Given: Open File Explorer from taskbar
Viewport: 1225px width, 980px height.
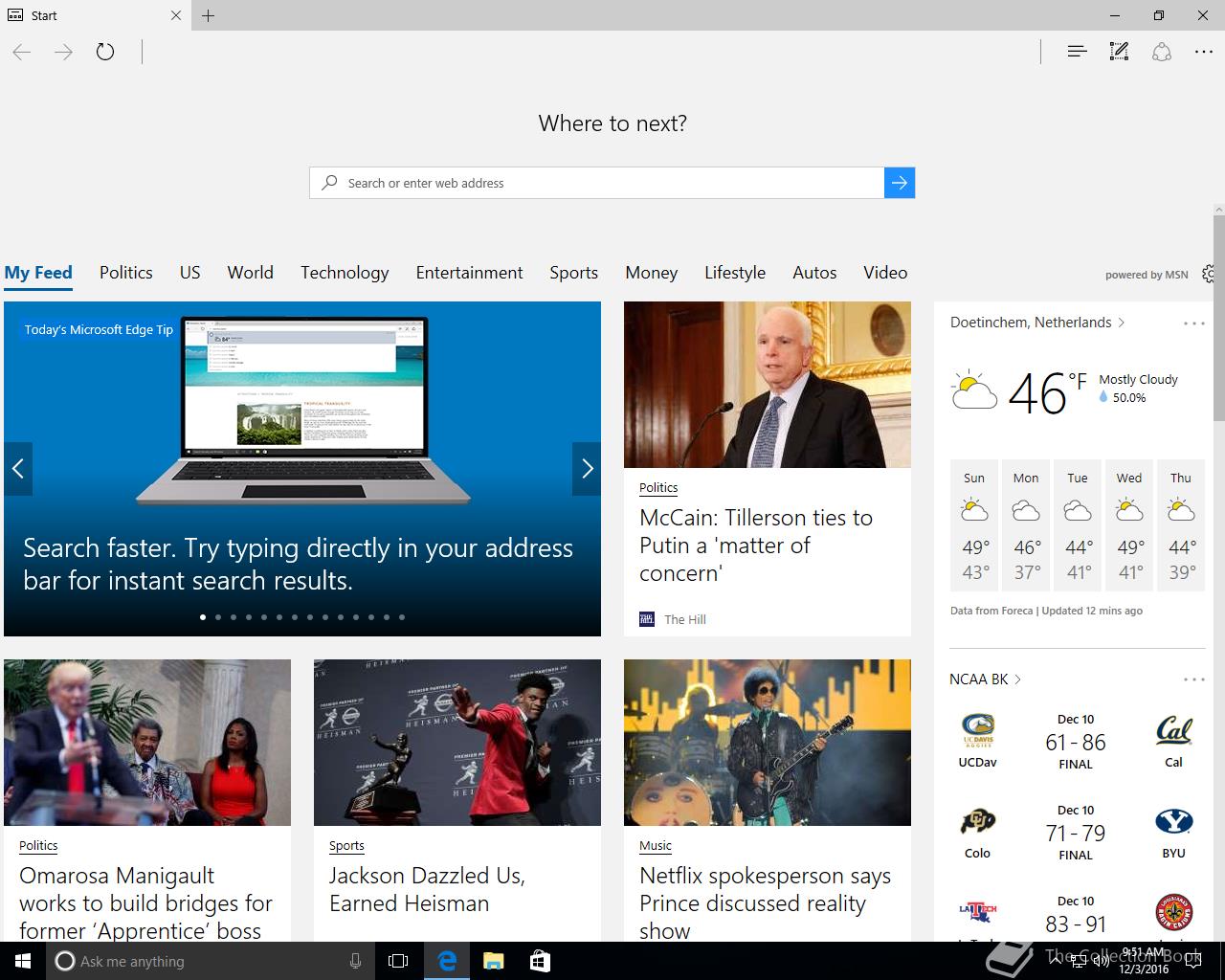Looking at the screenshot, I should (x=493, y=961).
